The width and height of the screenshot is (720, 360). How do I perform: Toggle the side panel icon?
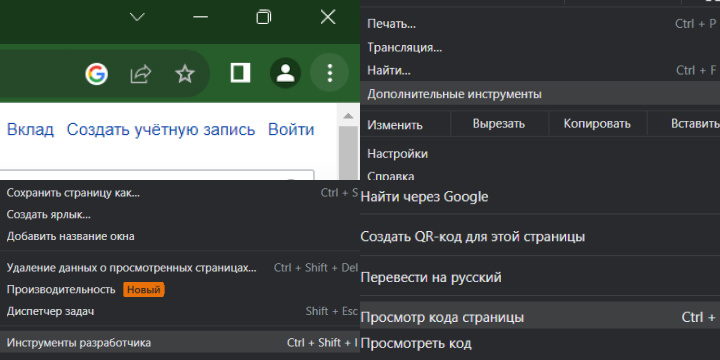point(240,73)
